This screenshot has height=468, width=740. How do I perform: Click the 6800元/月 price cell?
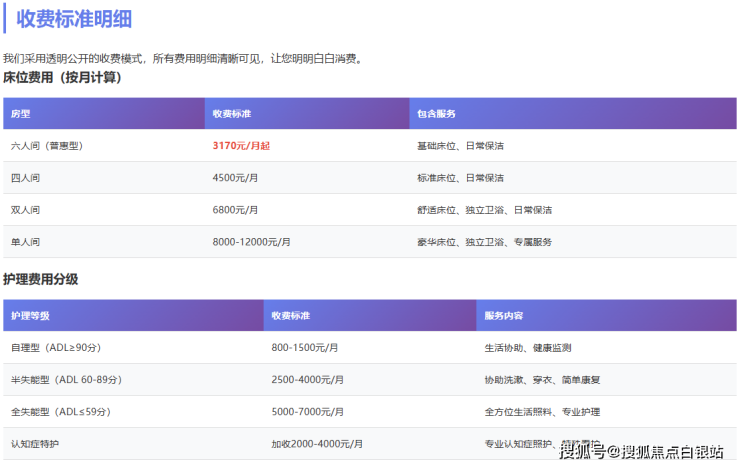point(235,210)
